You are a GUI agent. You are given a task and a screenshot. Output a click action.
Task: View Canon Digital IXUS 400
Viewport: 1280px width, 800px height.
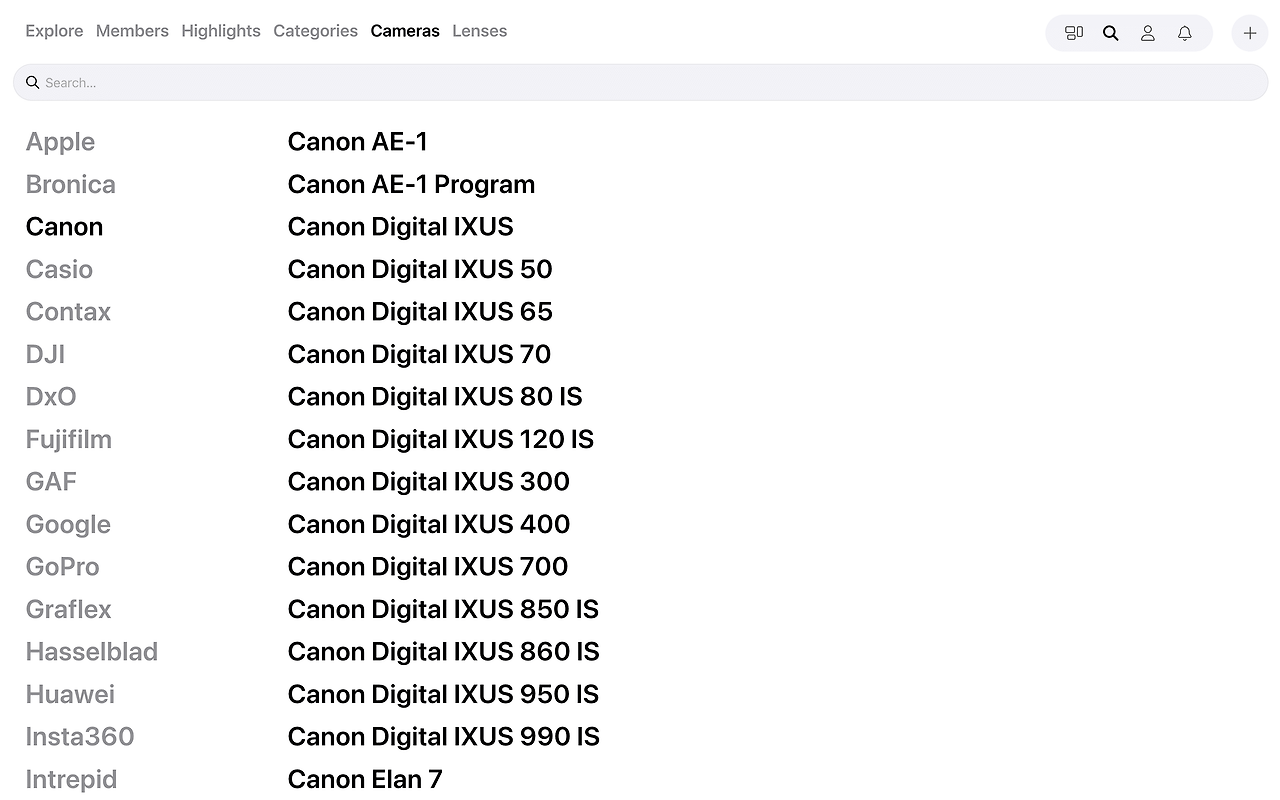pos(429,524)
